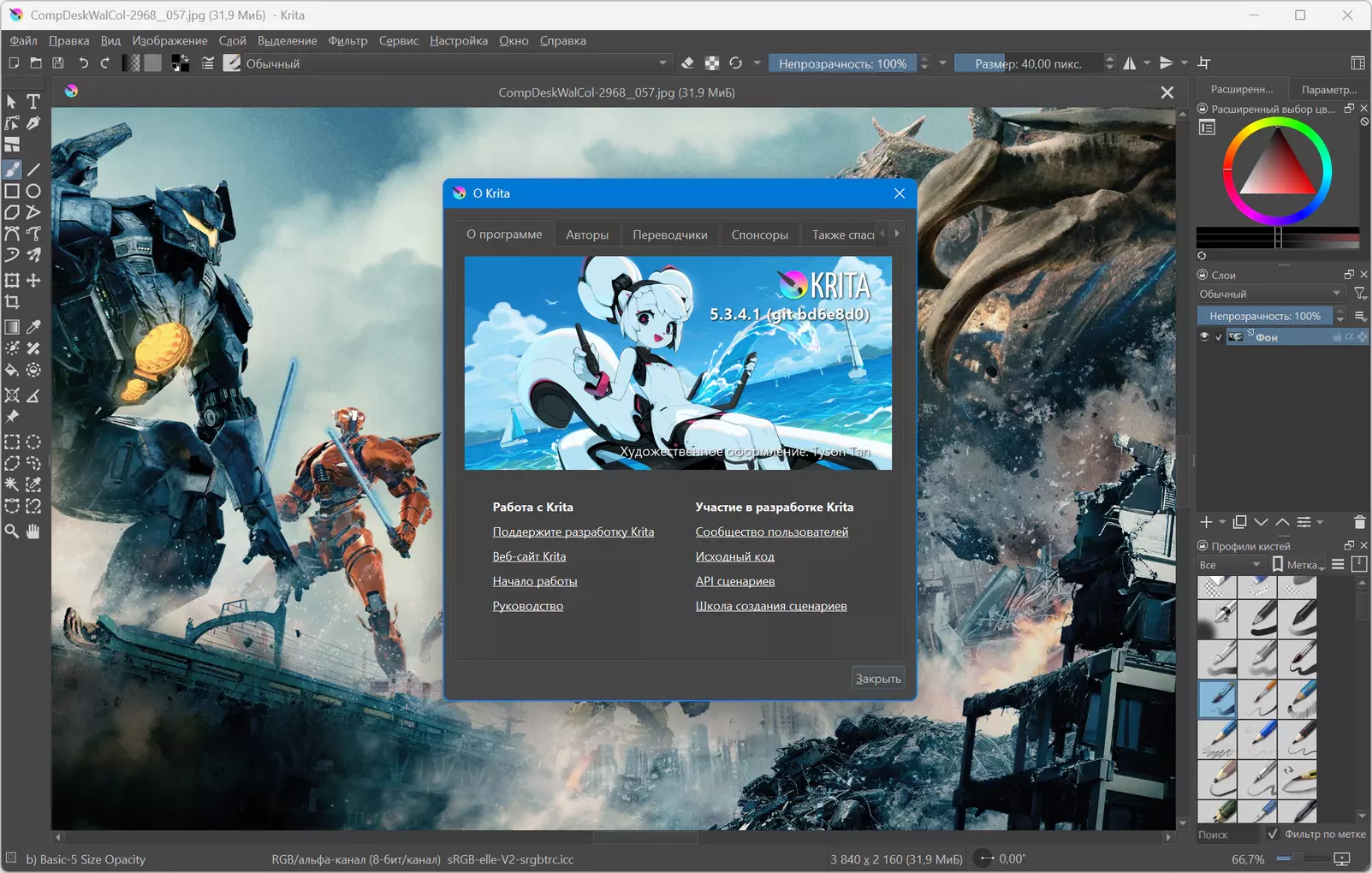The width and height of the screenshot is (1372, 873).
Task: Open the brush settings editor icon
Action: (x=207, y=63)
